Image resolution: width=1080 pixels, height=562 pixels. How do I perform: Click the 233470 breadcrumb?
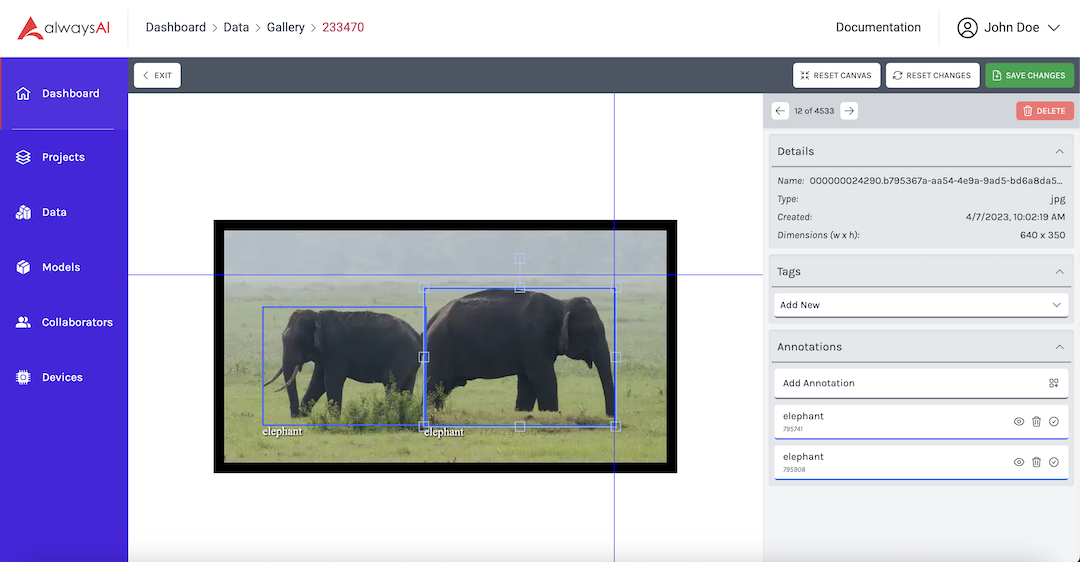coord(343,28)
